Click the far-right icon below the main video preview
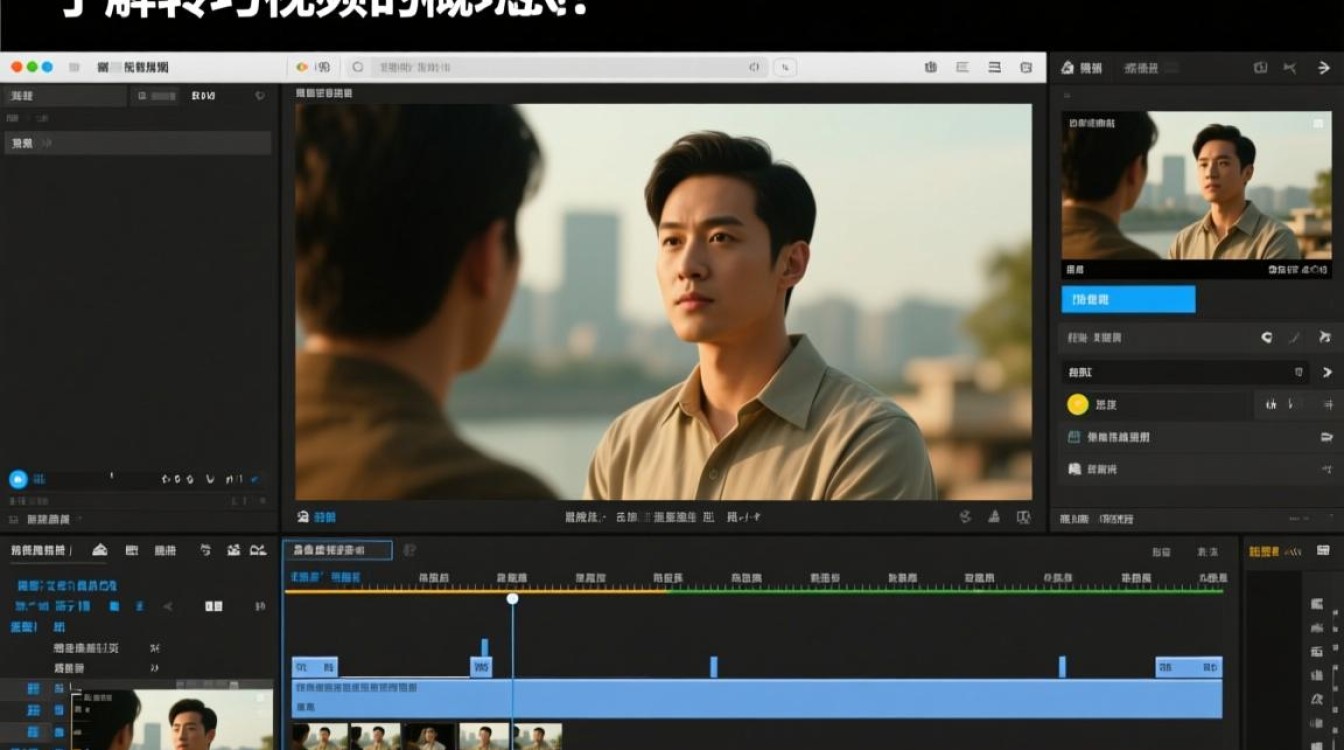The image size is (1344, 750). tap(1023, 517)
